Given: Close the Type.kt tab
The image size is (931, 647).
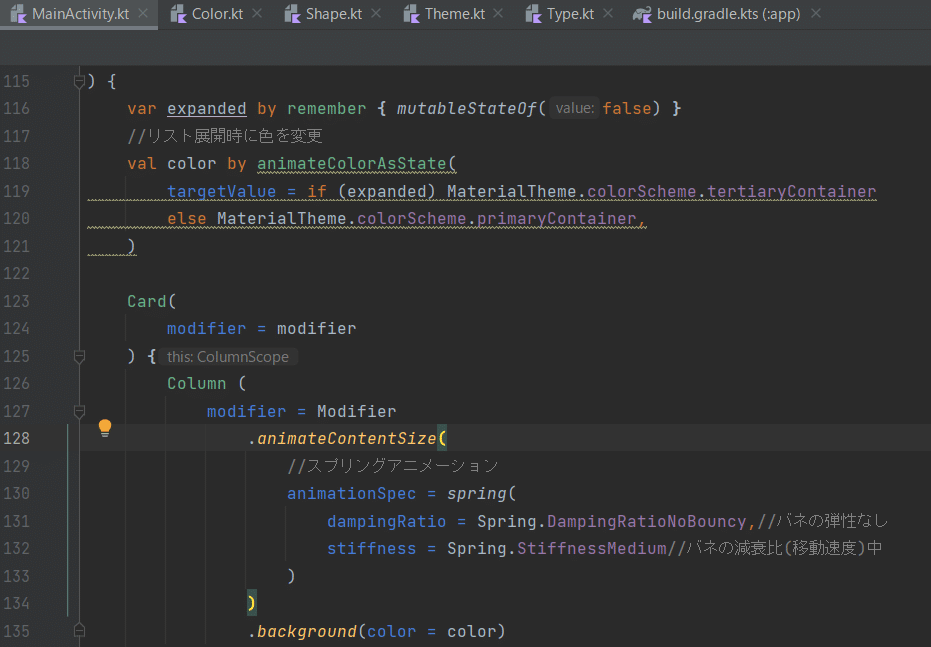Looking at the screenshot, I should (607, 13).
